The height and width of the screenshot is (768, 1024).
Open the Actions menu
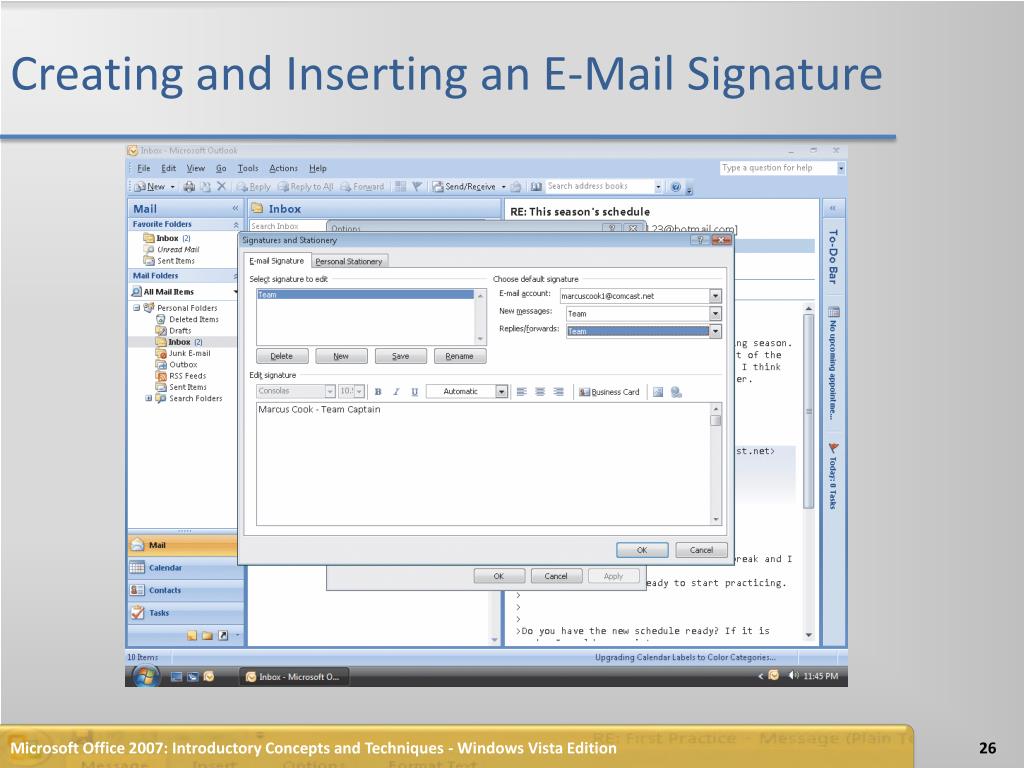coord(283,168)
